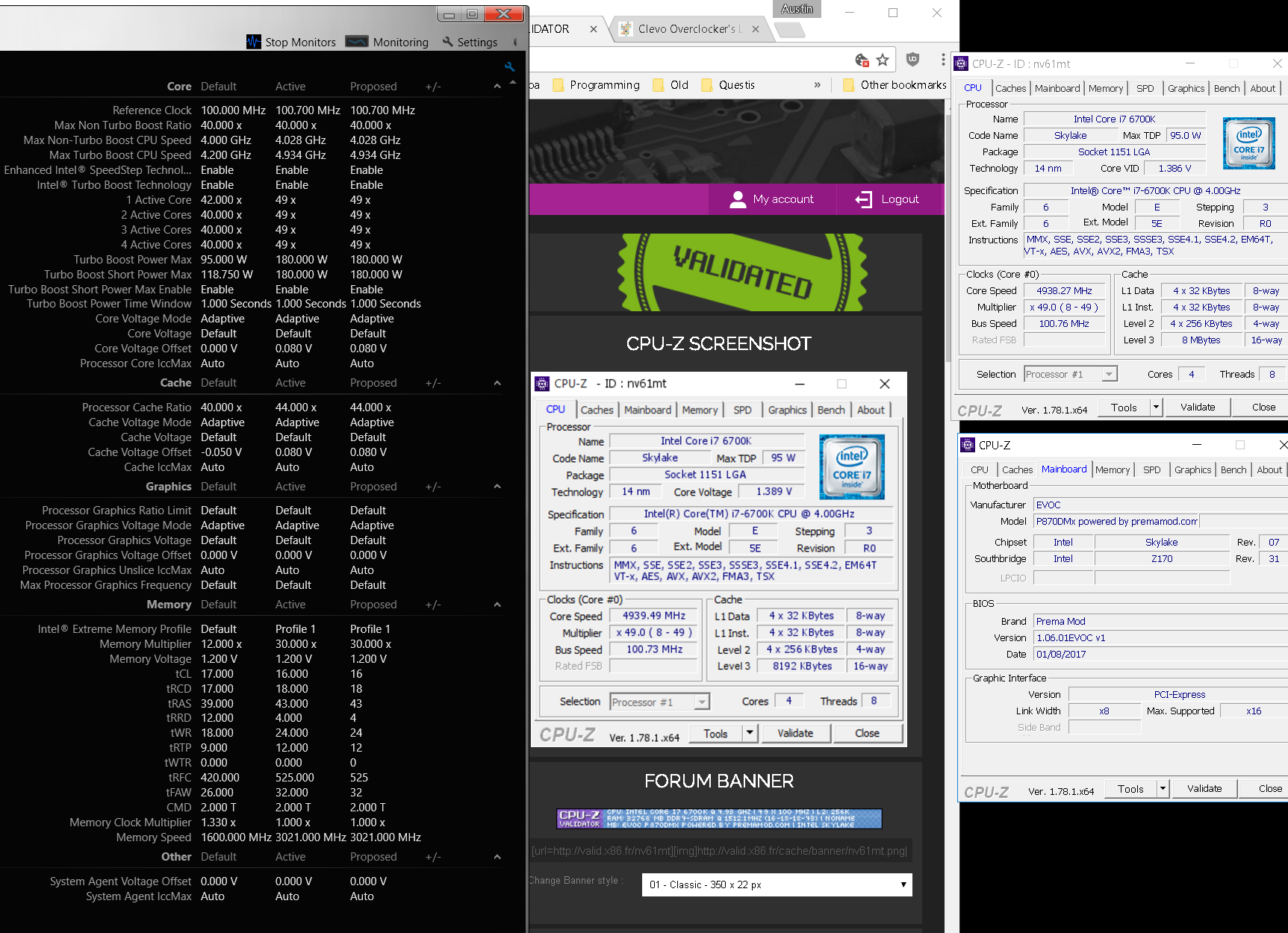Click the forum banner BBCode URL field

point(719,851)
